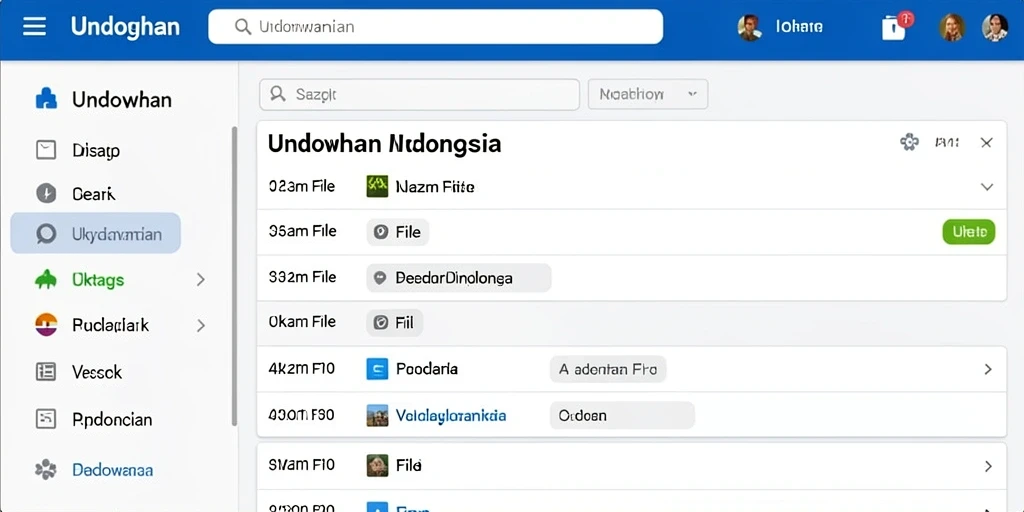Click the Disatp envelope icon
Screen dimensions: 1024x512
click(x=46, y=151)
